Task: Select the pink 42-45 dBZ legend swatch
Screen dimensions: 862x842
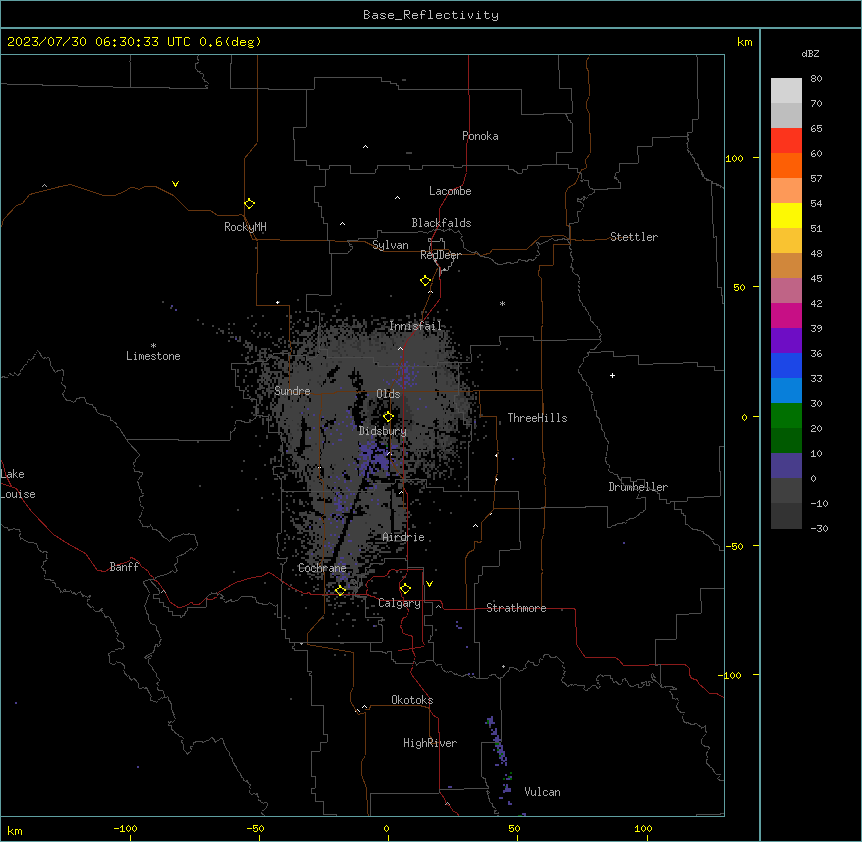Action: point(786,291)
